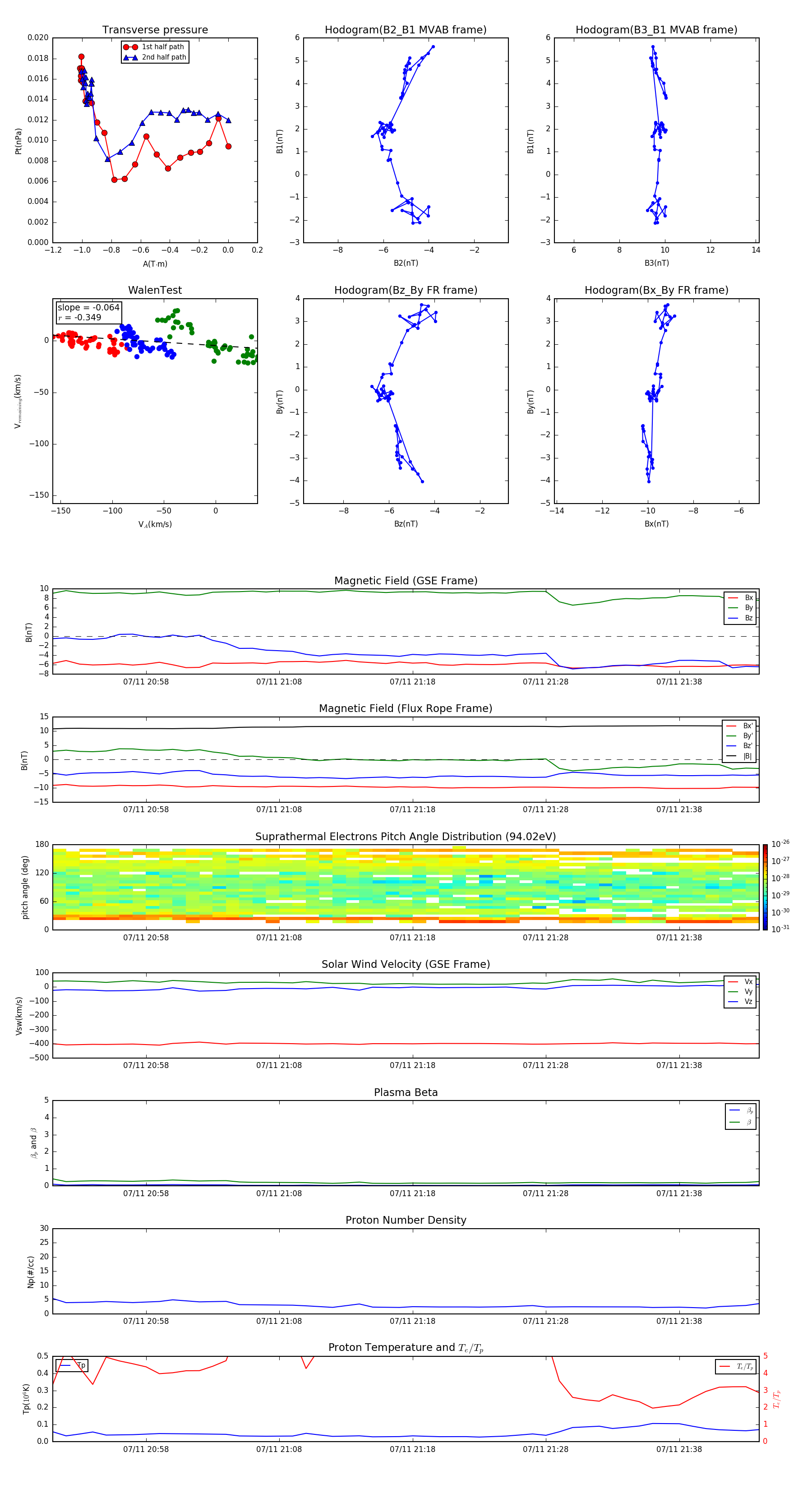Select "Bx'" in the Flux Rope legend
This screenshot has width=812, height=1489.
click(739, 726)
